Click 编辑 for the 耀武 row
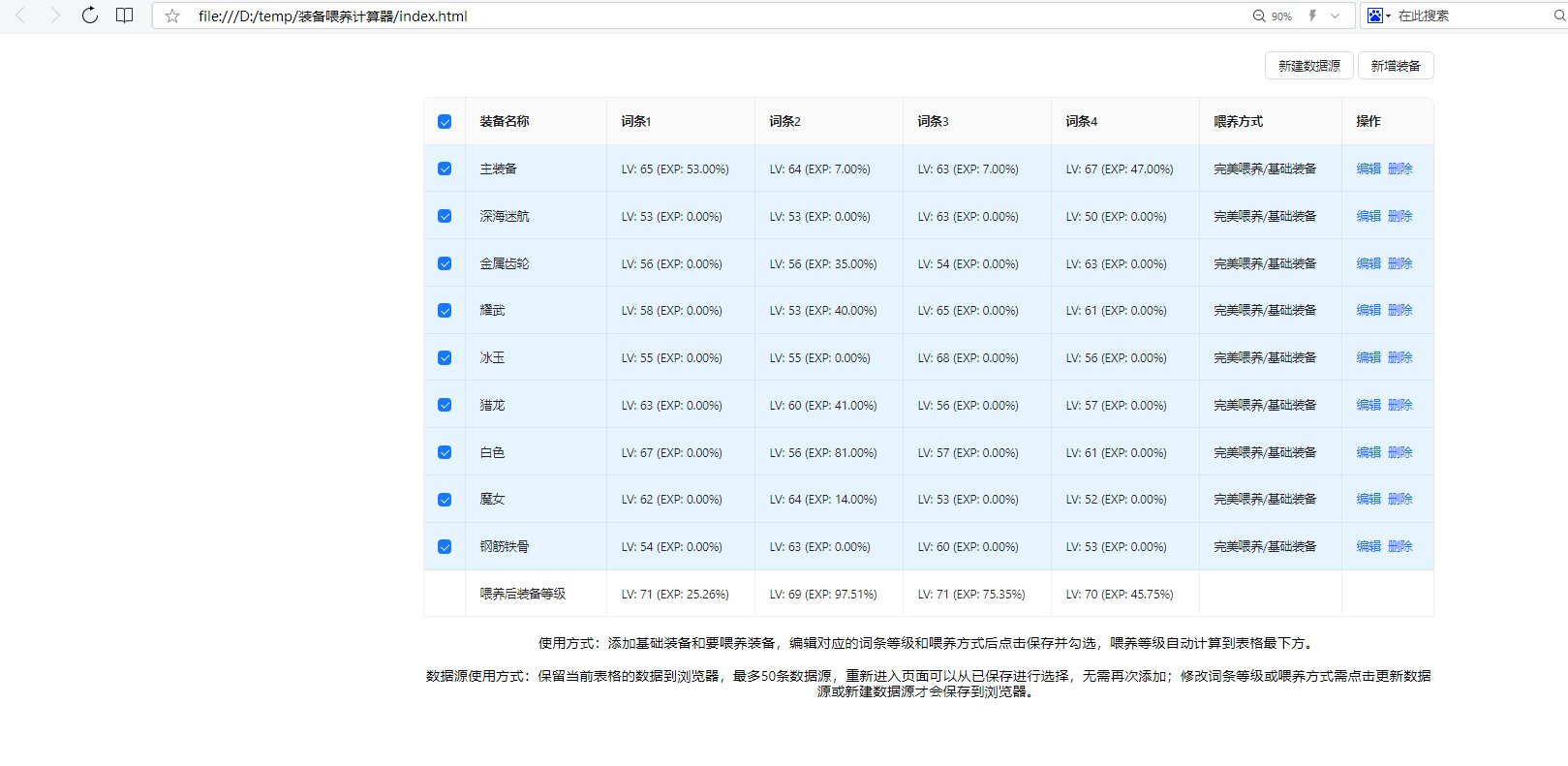Image resolution: width=1568 pixels, height=766 pixels. point(1368,310)
